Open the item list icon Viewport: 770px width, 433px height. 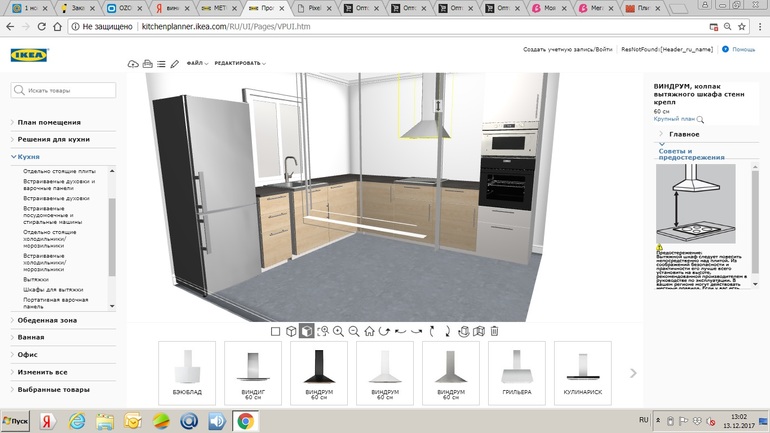tap(161, 64)
